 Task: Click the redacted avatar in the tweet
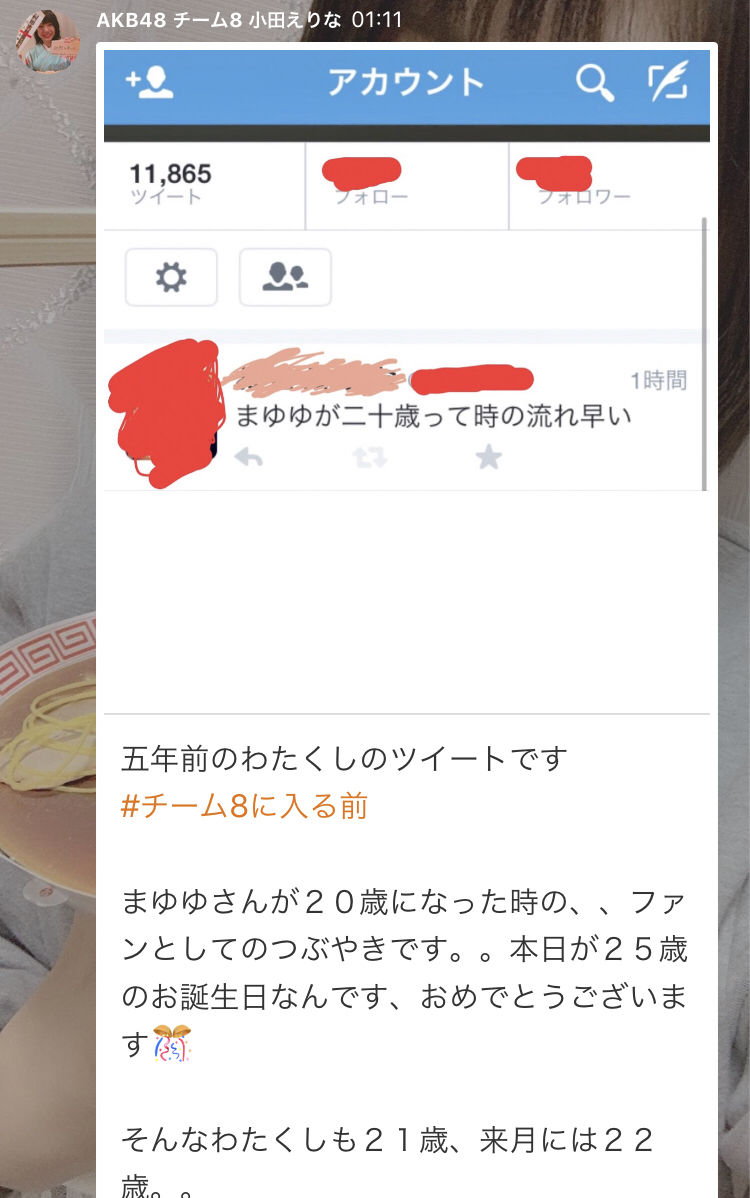pyautogui.click(x=165, y=413)
